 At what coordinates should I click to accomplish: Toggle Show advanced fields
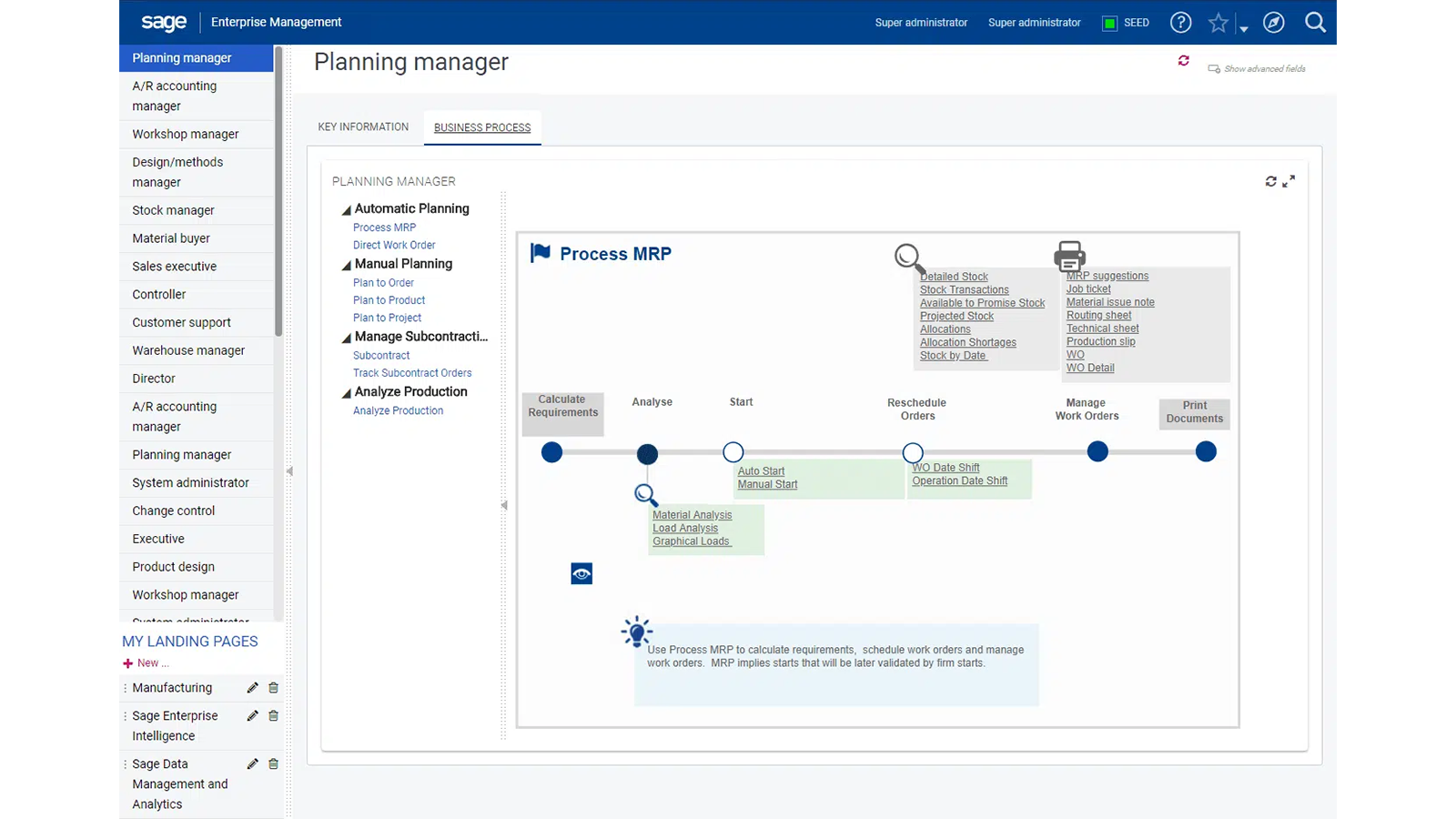1256,69
